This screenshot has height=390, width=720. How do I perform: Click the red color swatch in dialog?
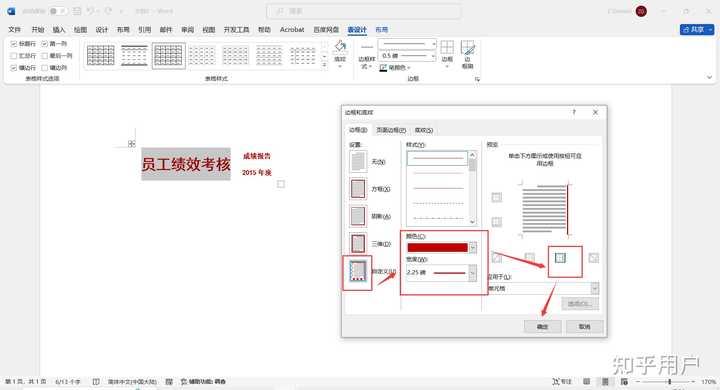coord(437,248)
